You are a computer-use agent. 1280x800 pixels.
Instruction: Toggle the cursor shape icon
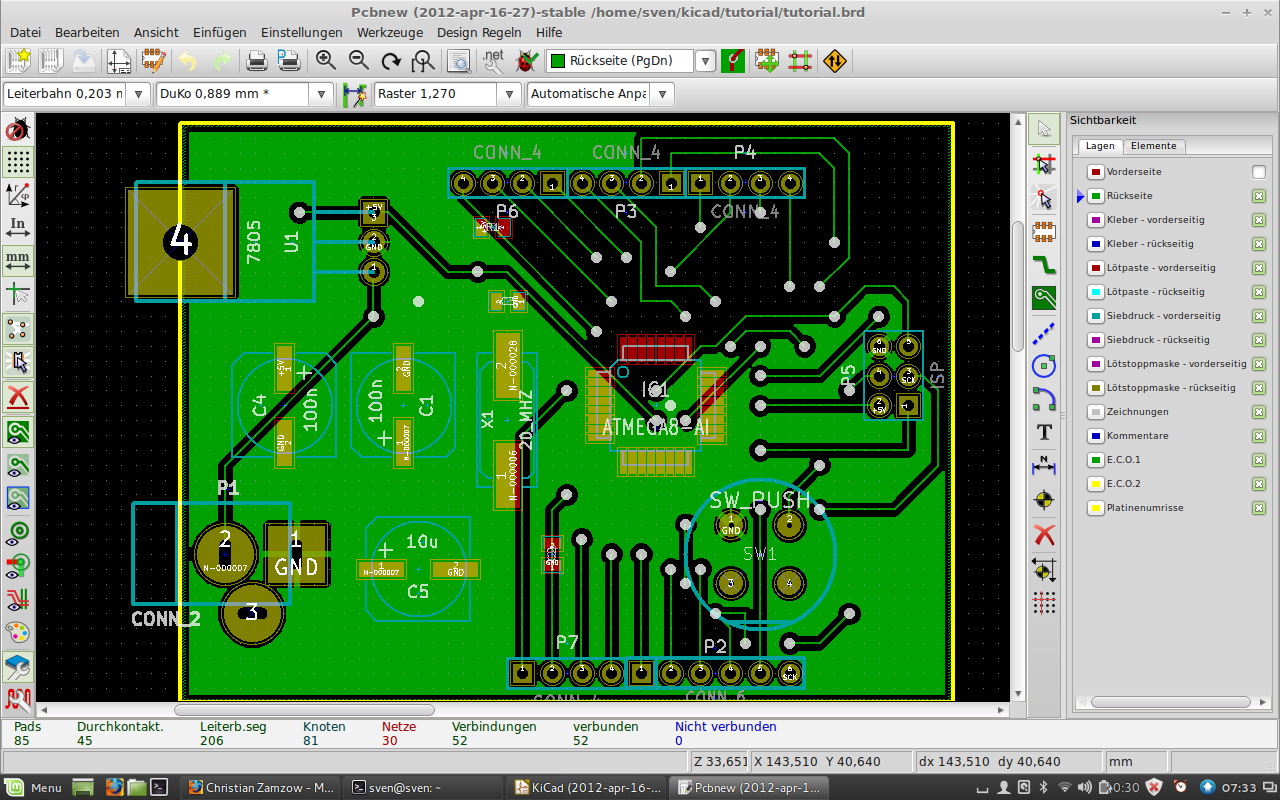click(18, 294)
